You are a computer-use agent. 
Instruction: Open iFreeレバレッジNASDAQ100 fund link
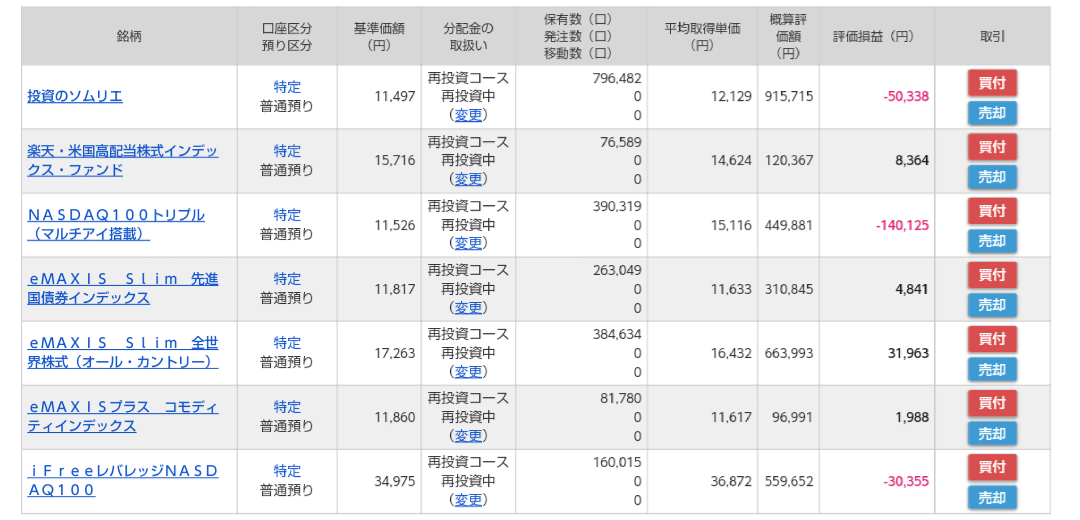123,481
